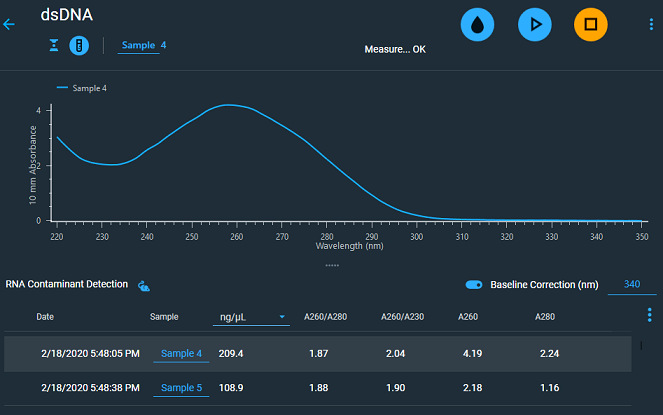Select the pedestal mode icon
Screen dimensions: 663x415
[x=55, y=46]
